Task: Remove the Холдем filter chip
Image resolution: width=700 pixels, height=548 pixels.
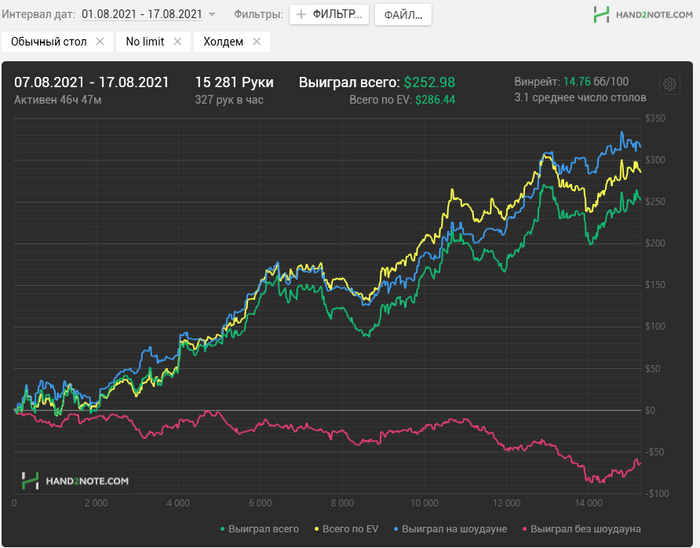Action: pyautogui.click(x=256, y=42)
